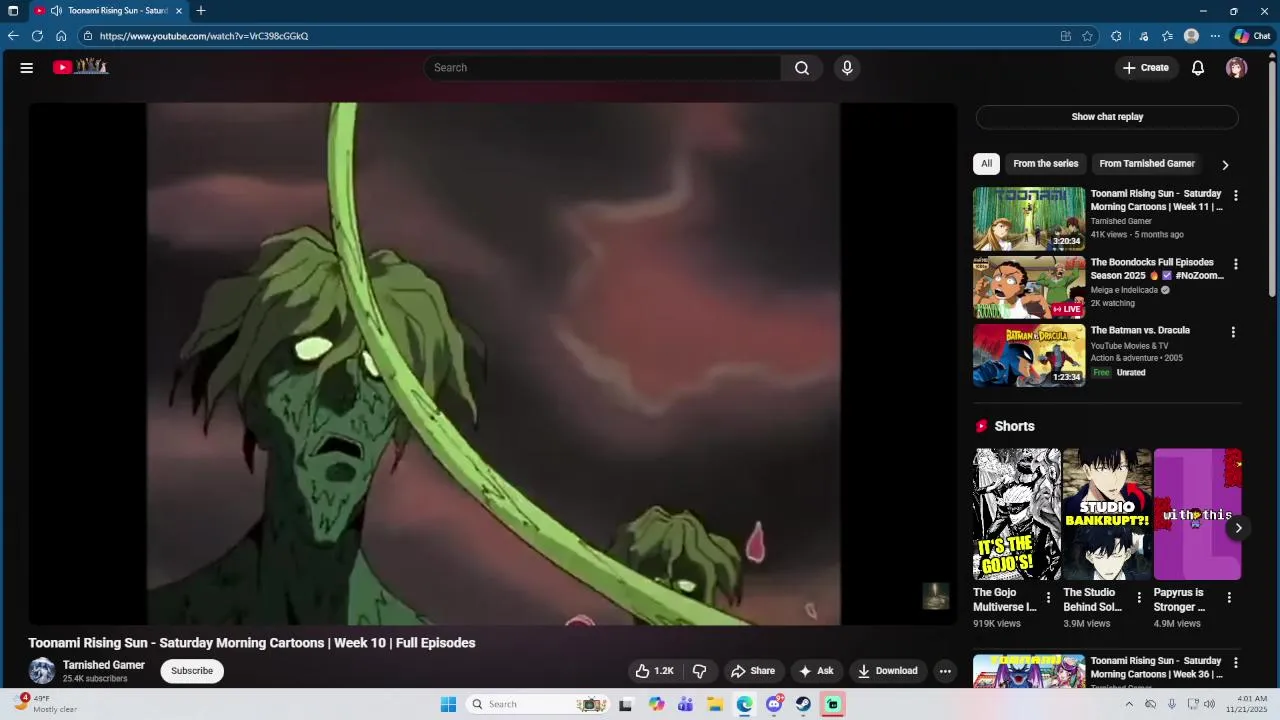
Task: Click the video player frame
Action: click(x=492, y=363)
